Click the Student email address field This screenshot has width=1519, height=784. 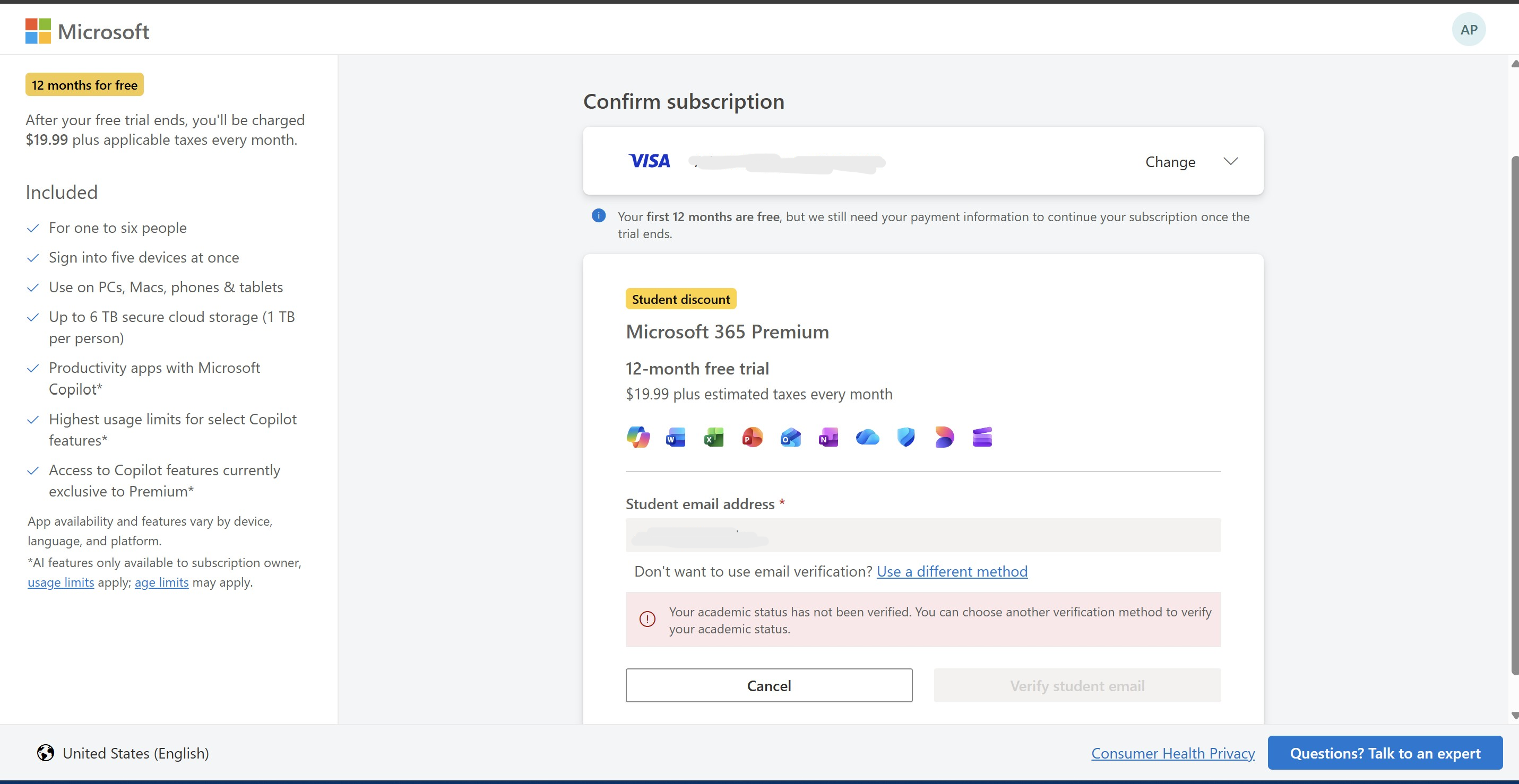[923, 535]
